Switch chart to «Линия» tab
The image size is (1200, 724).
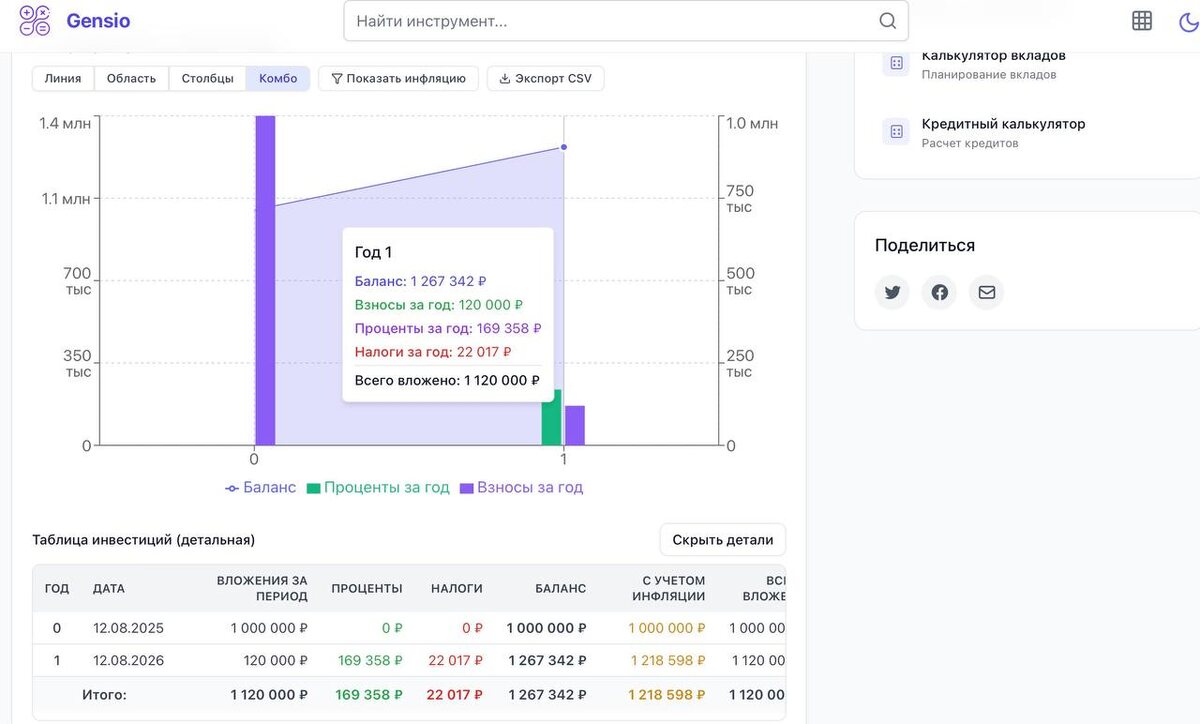63,78
